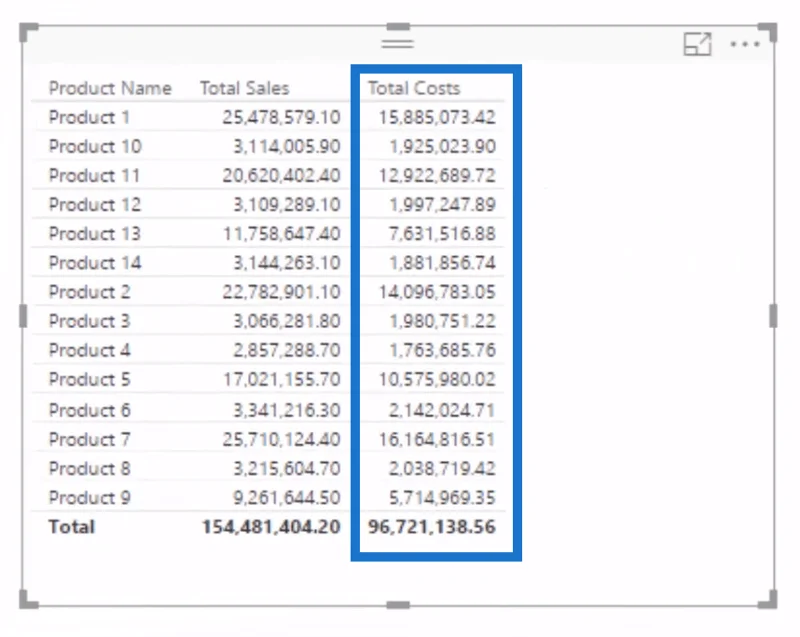Click cost value 1,997,247.89
800x637 pixels.
(x=442, y=205)
